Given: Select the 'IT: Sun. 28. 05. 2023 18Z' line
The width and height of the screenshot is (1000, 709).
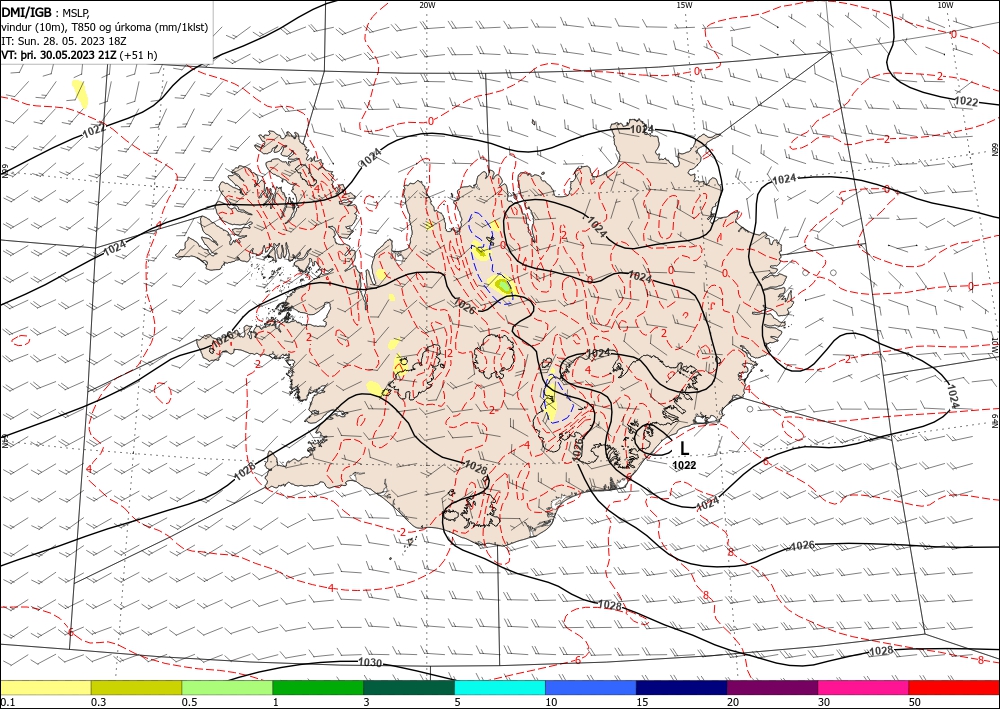Looking at the screenshot, I should (x=64, y=41).
